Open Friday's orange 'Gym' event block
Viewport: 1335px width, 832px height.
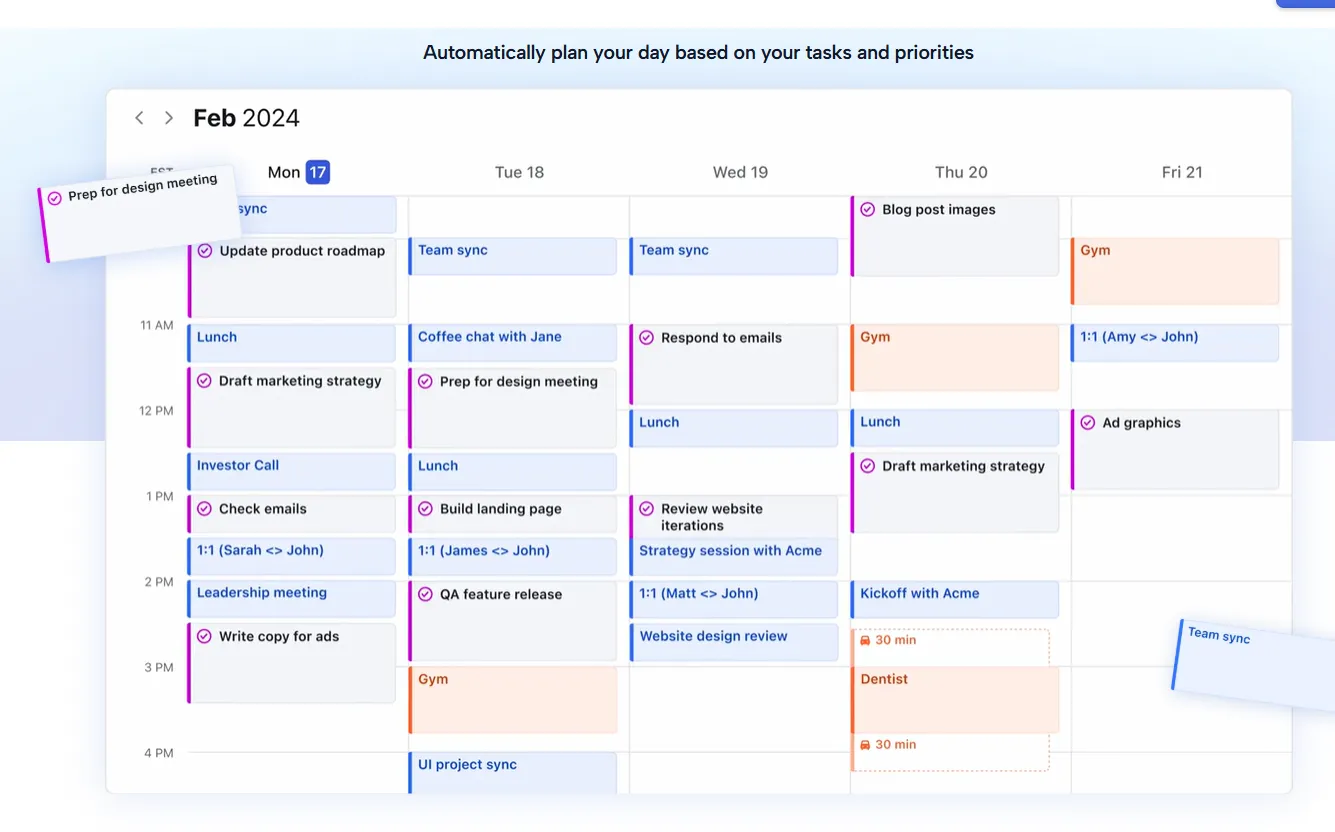1175,271
